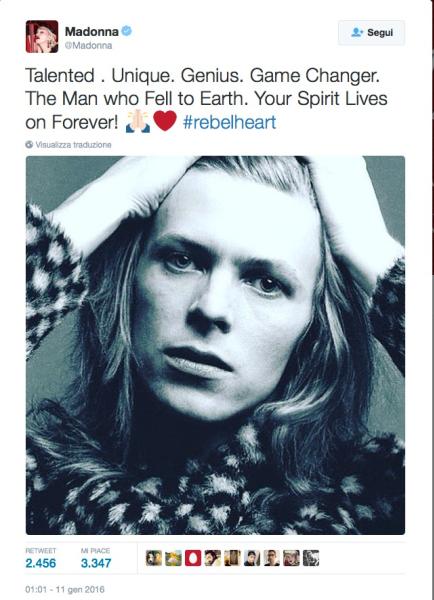
Task: Open the bearded man liker avatar
Action: tap(212, 558)
